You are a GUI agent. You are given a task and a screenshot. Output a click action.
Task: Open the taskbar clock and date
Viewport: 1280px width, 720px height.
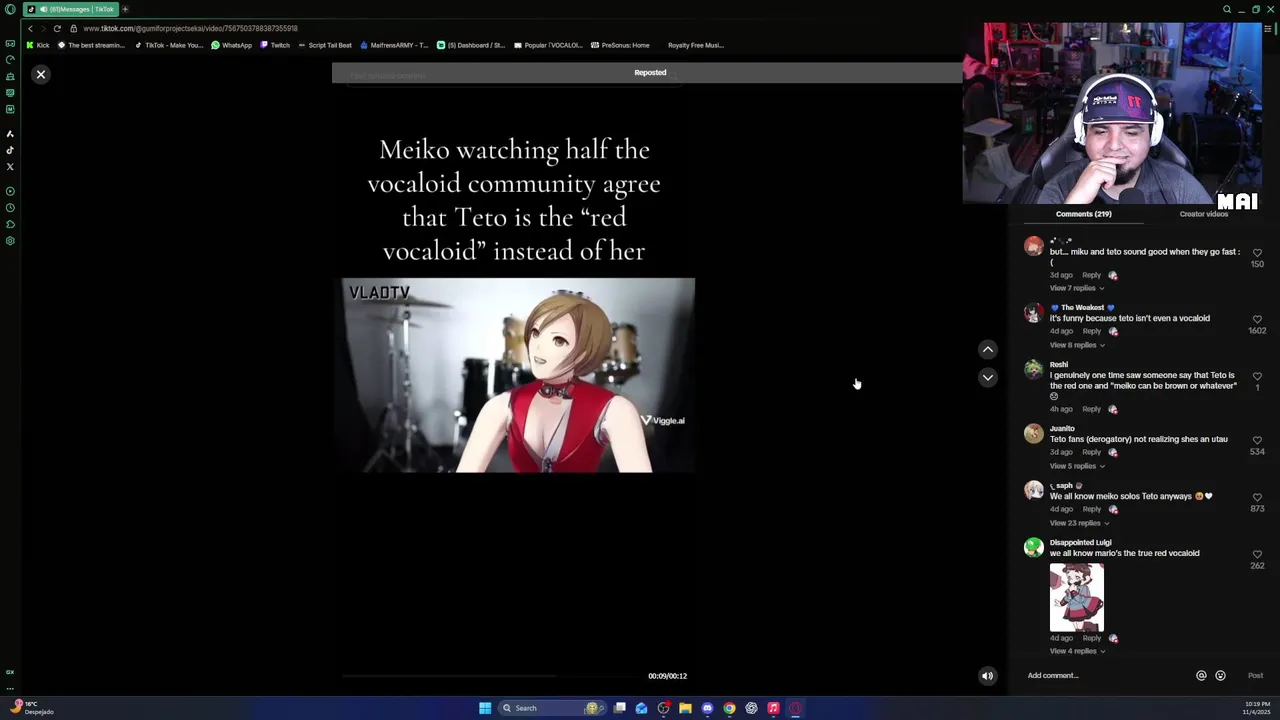pyautogui.click(x=1257, y=708)
